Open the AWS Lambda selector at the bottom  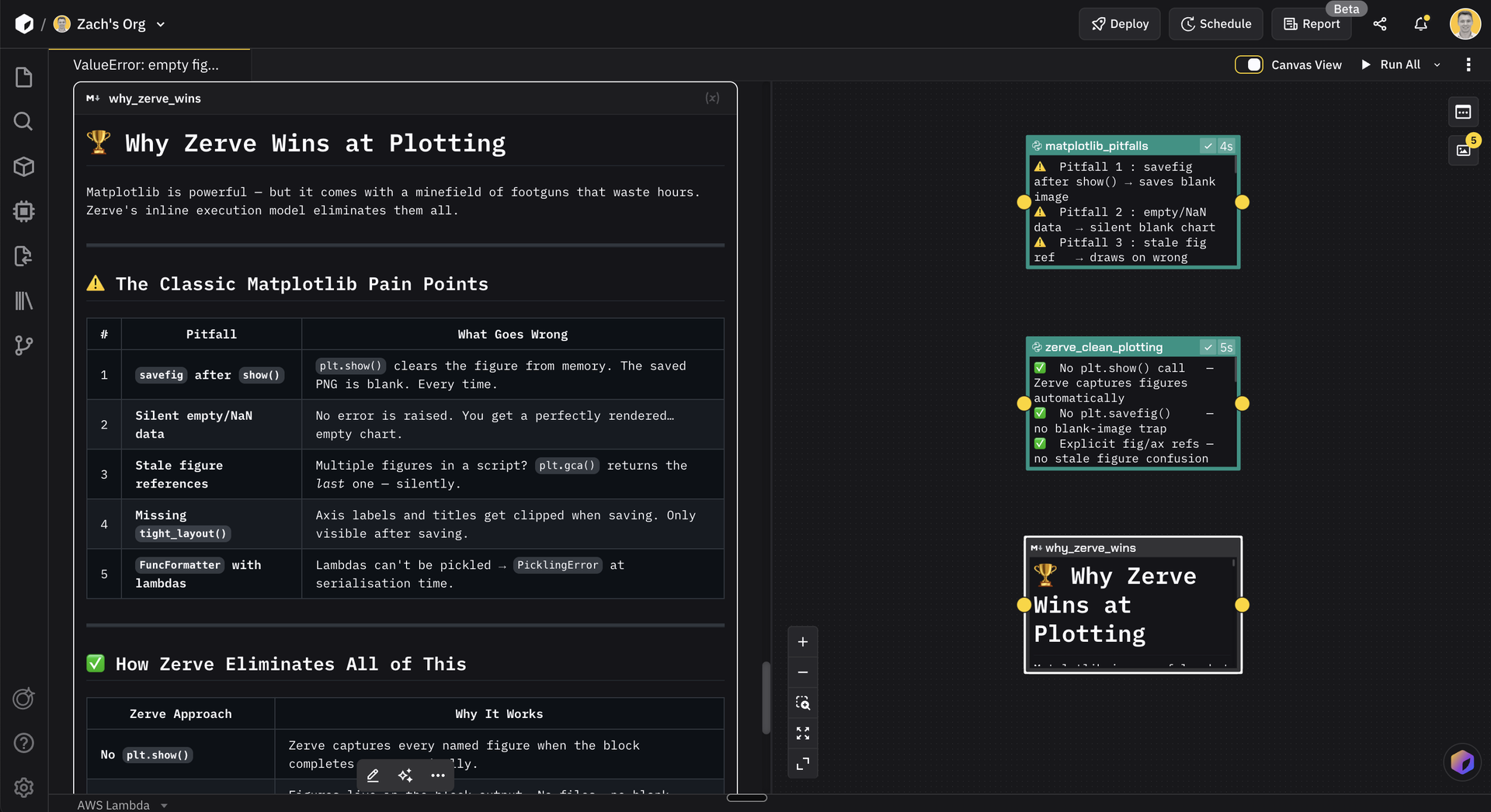[x=123, y=805]
